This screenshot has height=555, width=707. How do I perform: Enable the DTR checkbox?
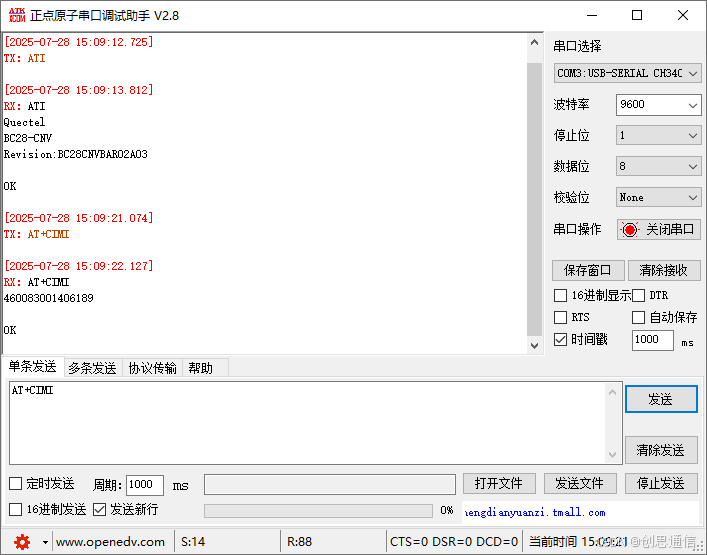638,296
